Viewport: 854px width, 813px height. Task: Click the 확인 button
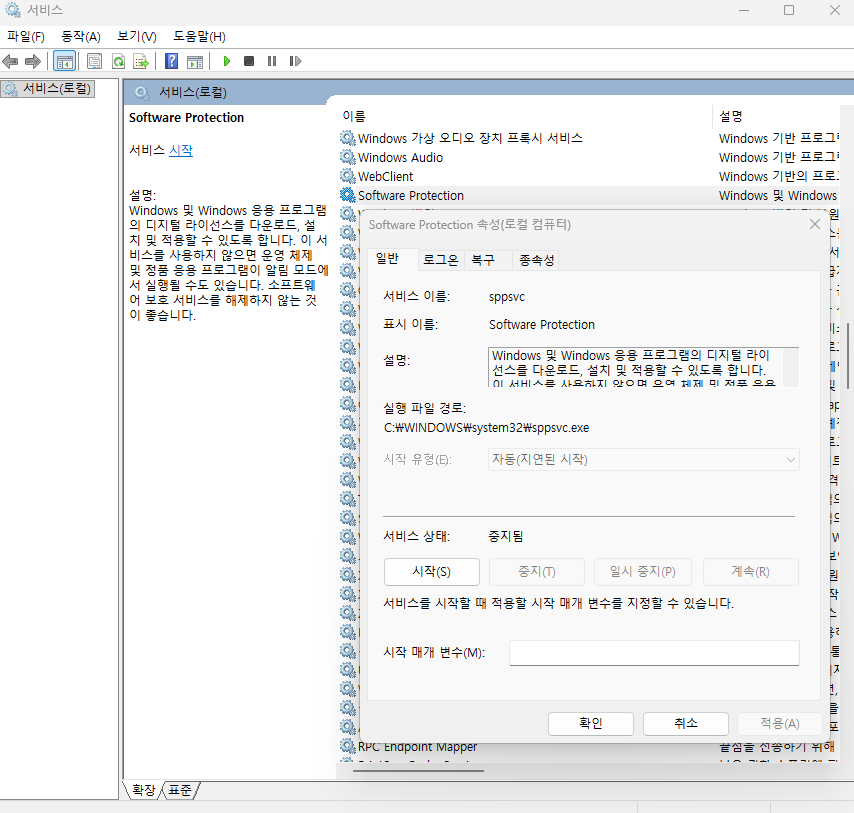[x=591, y=724]
